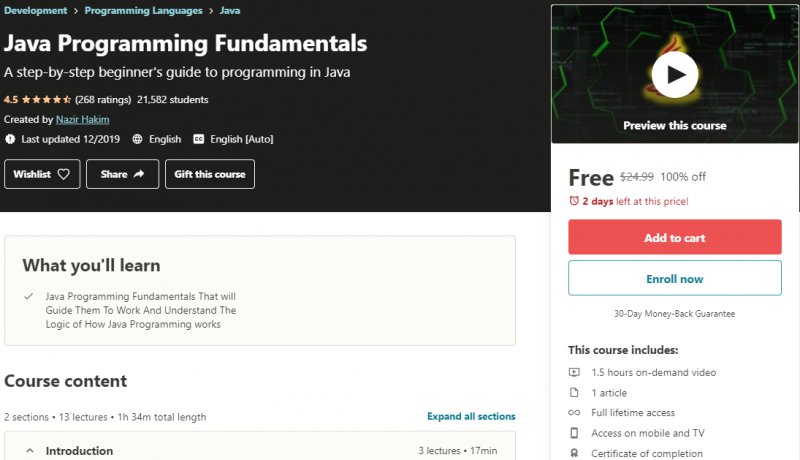
Task: Click the Course content heading
Action: point(65,381)
